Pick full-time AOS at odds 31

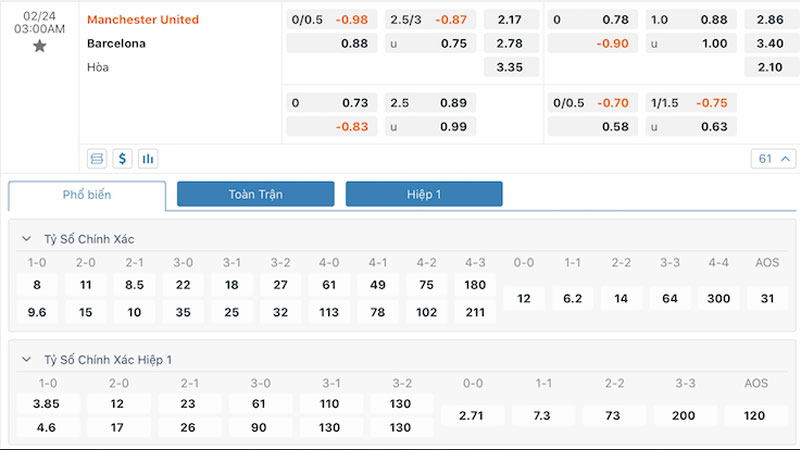tap(767, 298)
